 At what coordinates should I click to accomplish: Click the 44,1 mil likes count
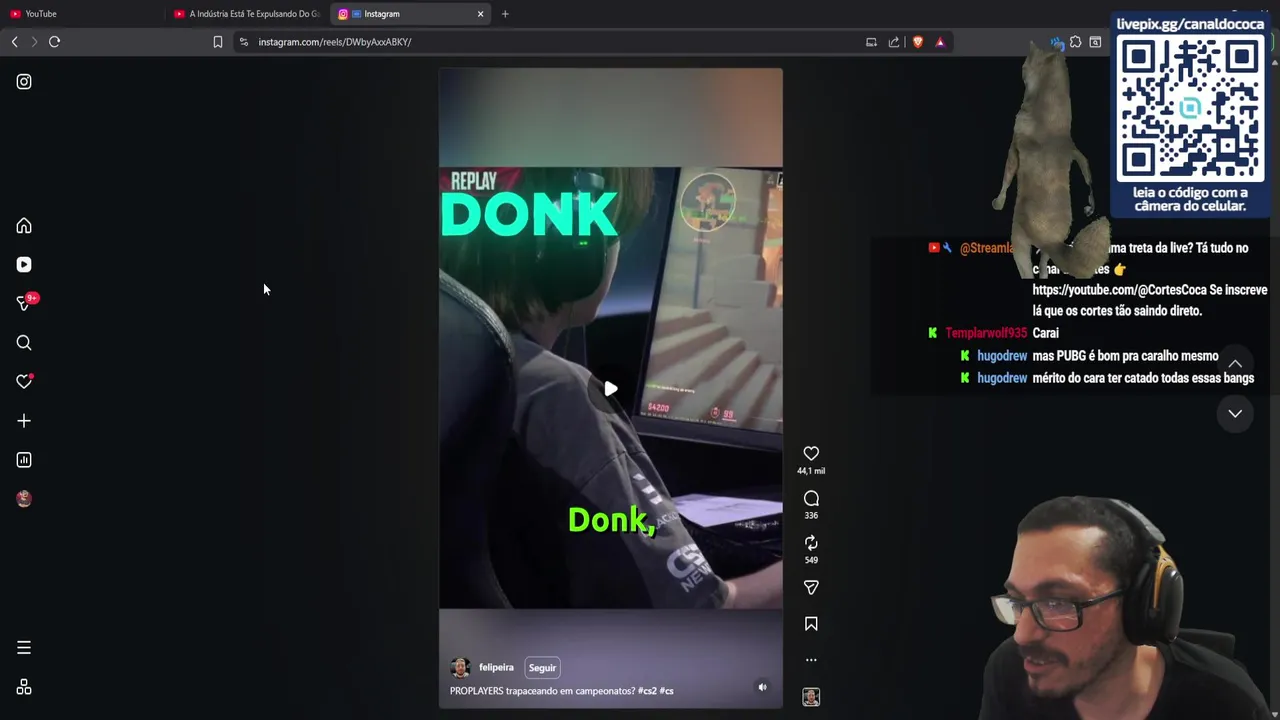(811, 471)
